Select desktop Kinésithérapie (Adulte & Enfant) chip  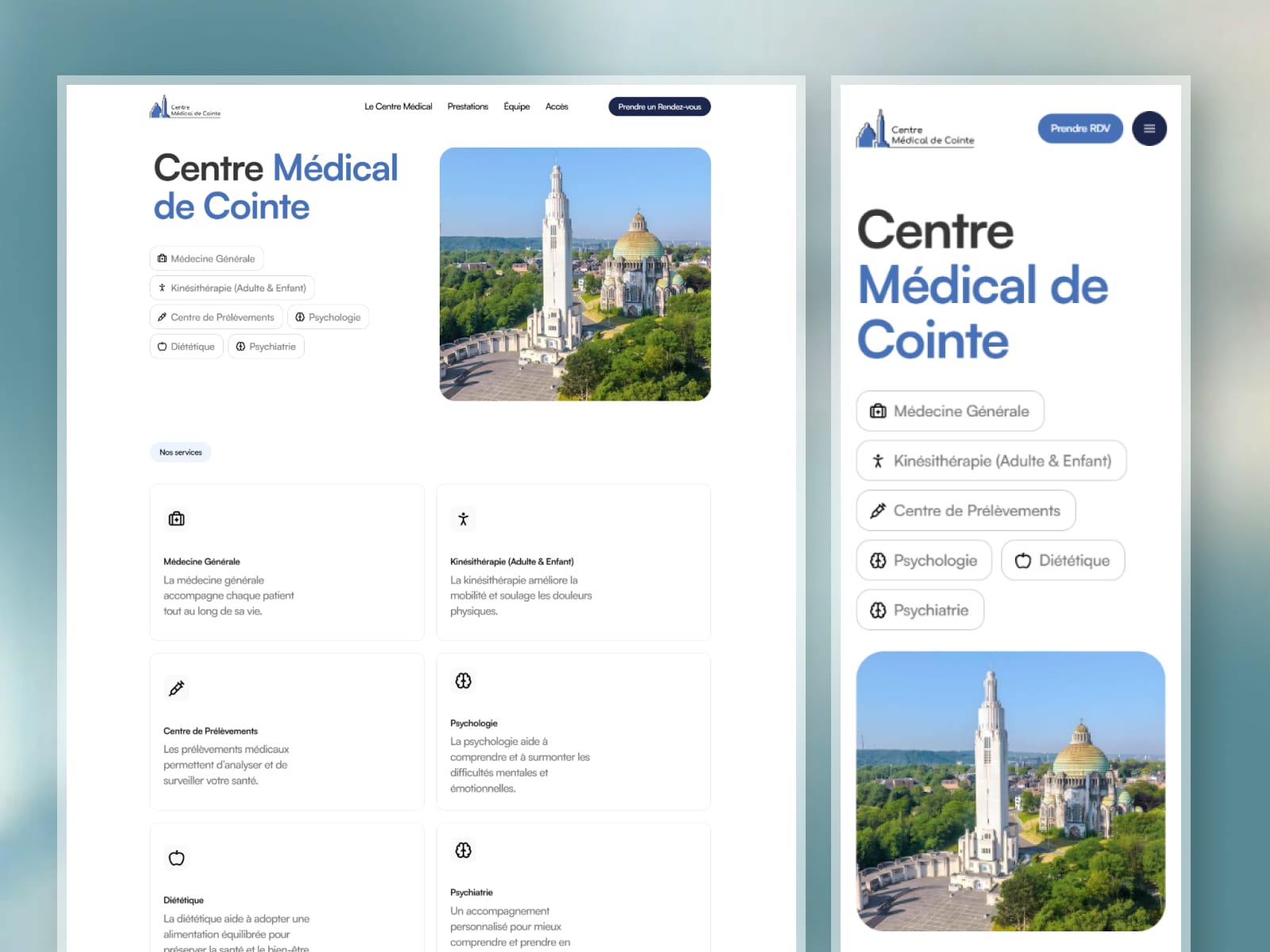[232, 288]
